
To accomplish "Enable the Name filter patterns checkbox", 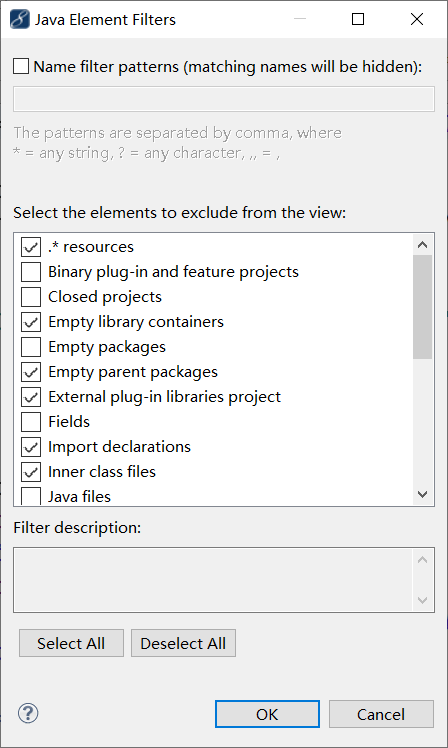I will [x=21, y=66].
